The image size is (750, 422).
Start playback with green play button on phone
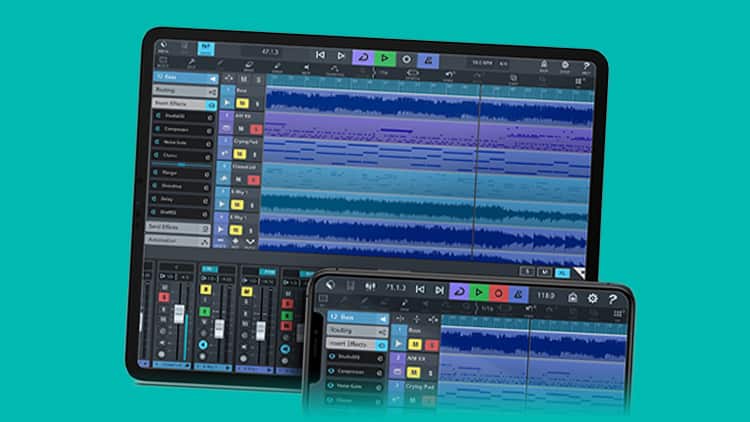click(x=479, y=292)
